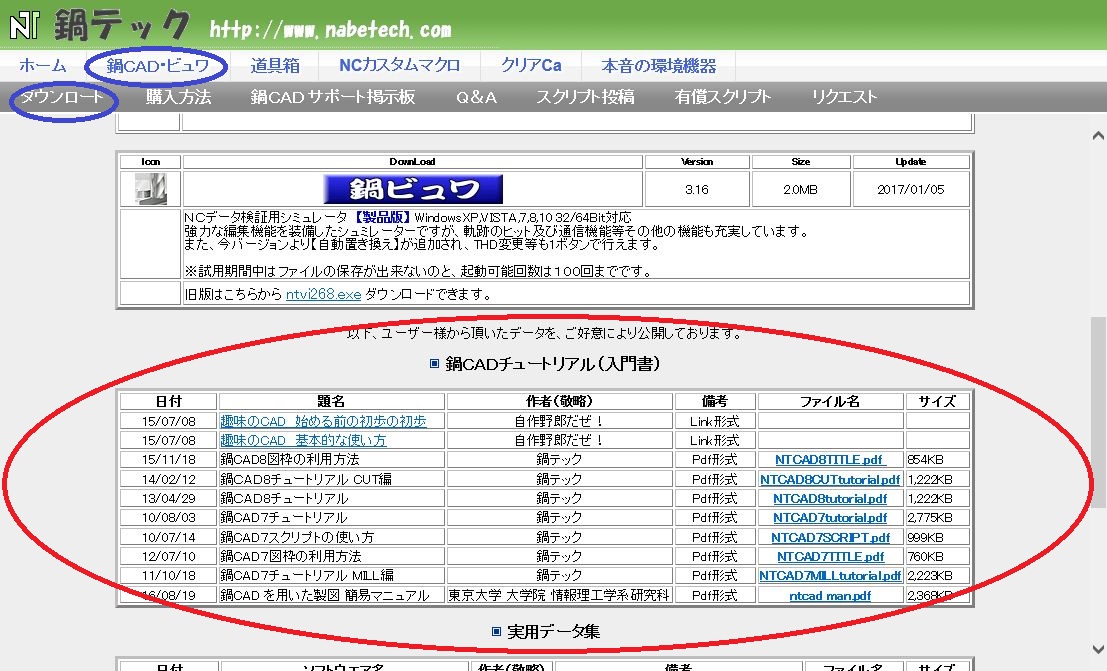The image size is (1107, 671).
Task: Click the page scrollbar down arrow
Action: click(1098, 649)
